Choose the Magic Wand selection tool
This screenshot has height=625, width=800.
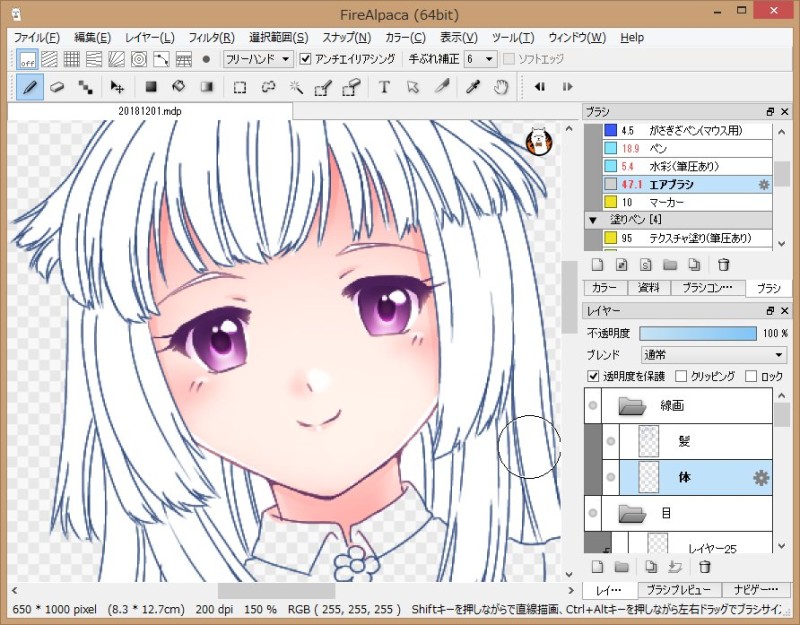[296, 87]
